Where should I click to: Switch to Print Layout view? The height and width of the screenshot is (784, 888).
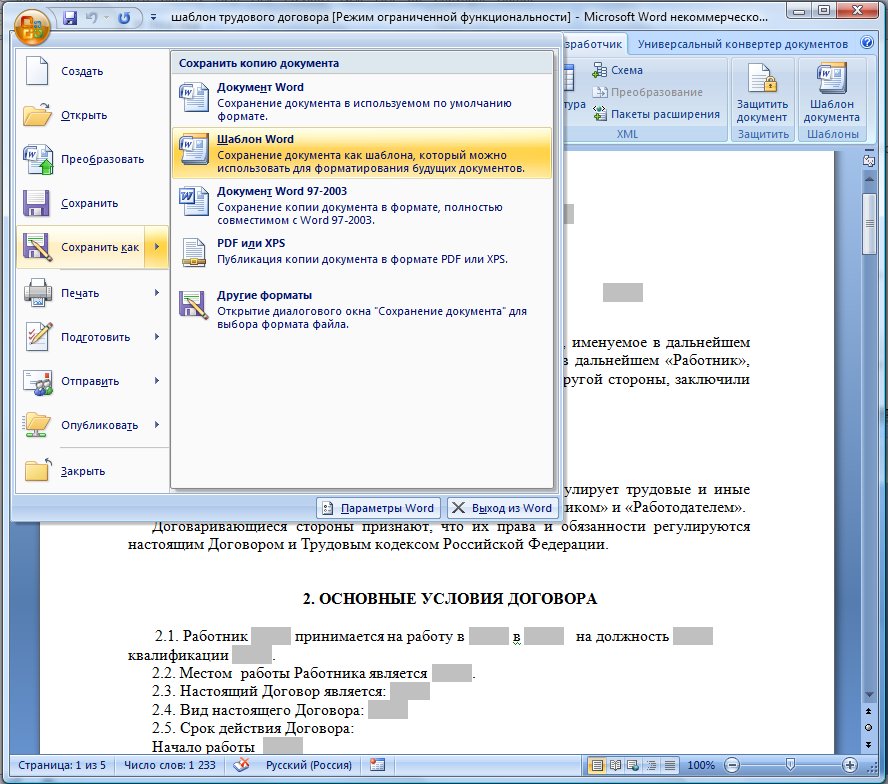tap(596, 765)
